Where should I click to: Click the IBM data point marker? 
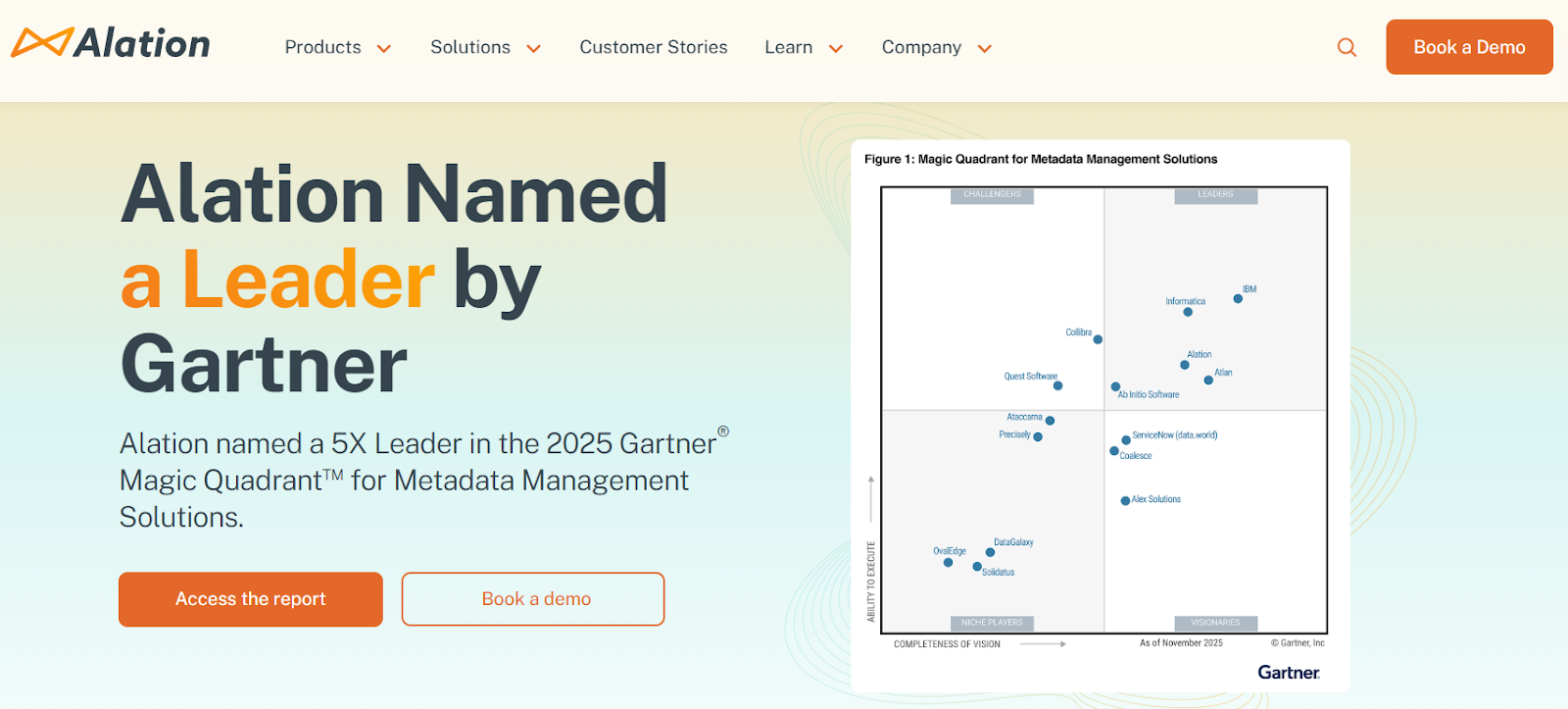[x=1238, y=299]
